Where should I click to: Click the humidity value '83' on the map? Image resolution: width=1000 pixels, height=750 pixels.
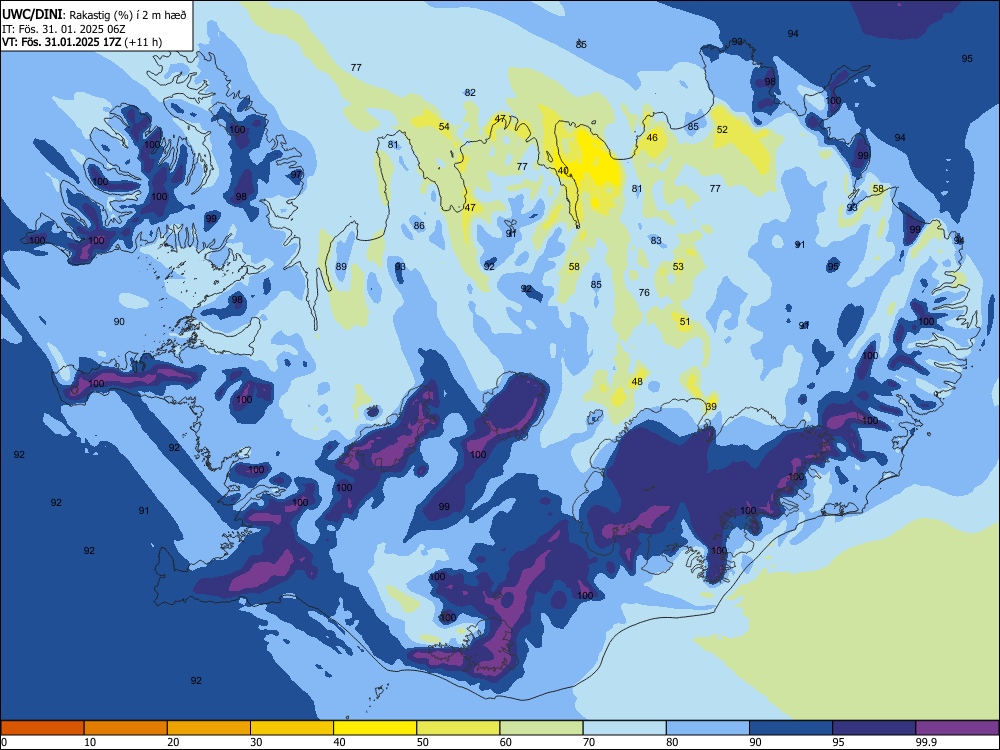pos(656,241)
